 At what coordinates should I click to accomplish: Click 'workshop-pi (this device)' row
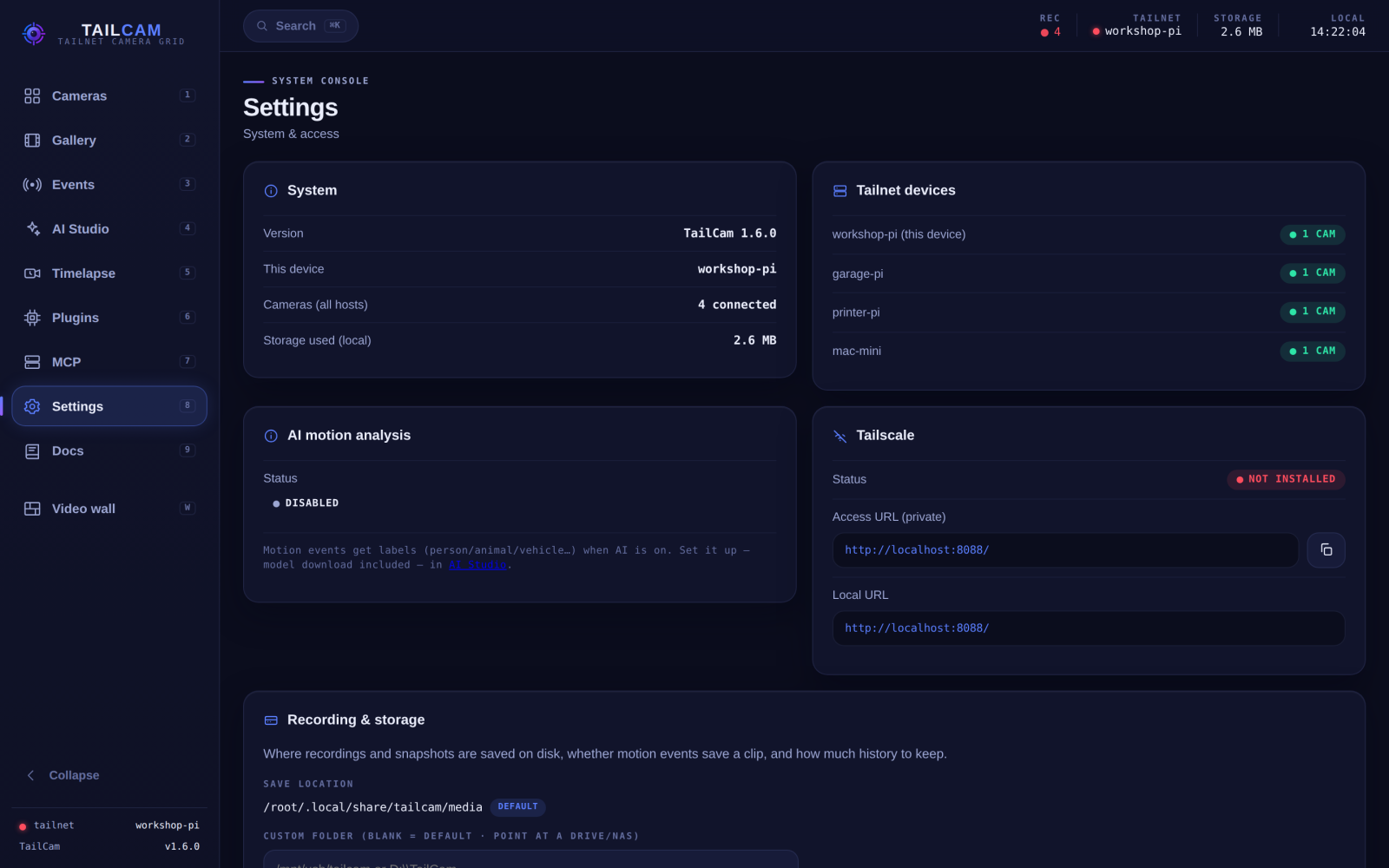(x=1088, y=234)
